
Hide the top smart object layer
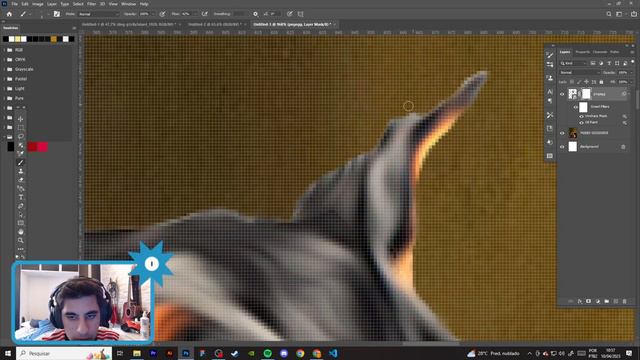562,94
